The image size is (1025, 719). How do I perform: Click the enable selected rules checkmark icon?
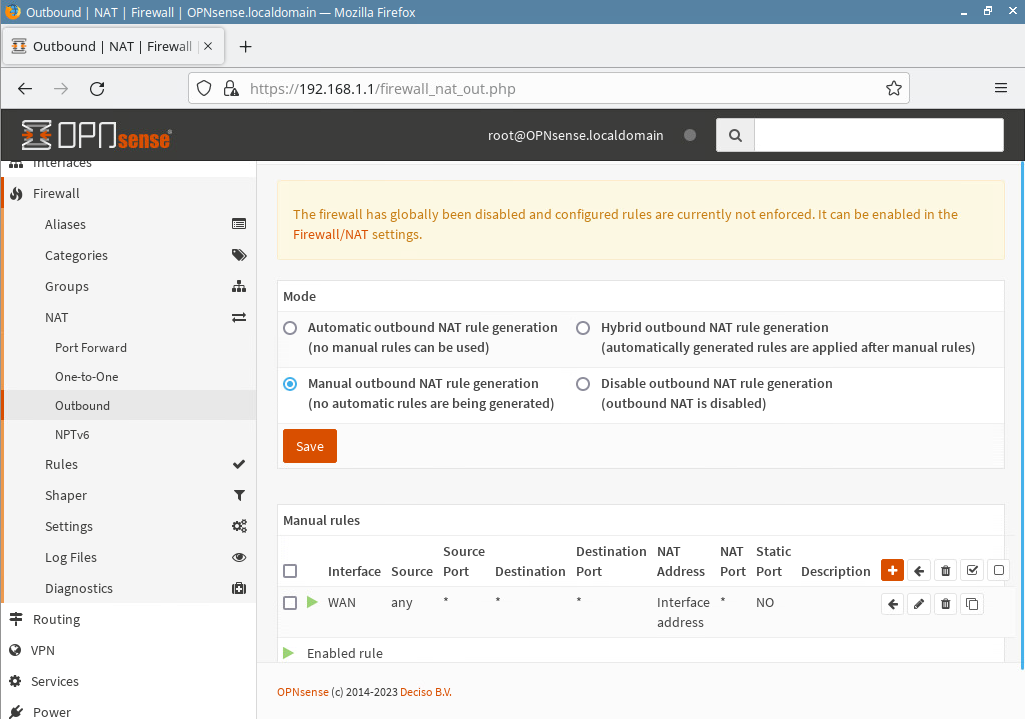coord(972,570)
